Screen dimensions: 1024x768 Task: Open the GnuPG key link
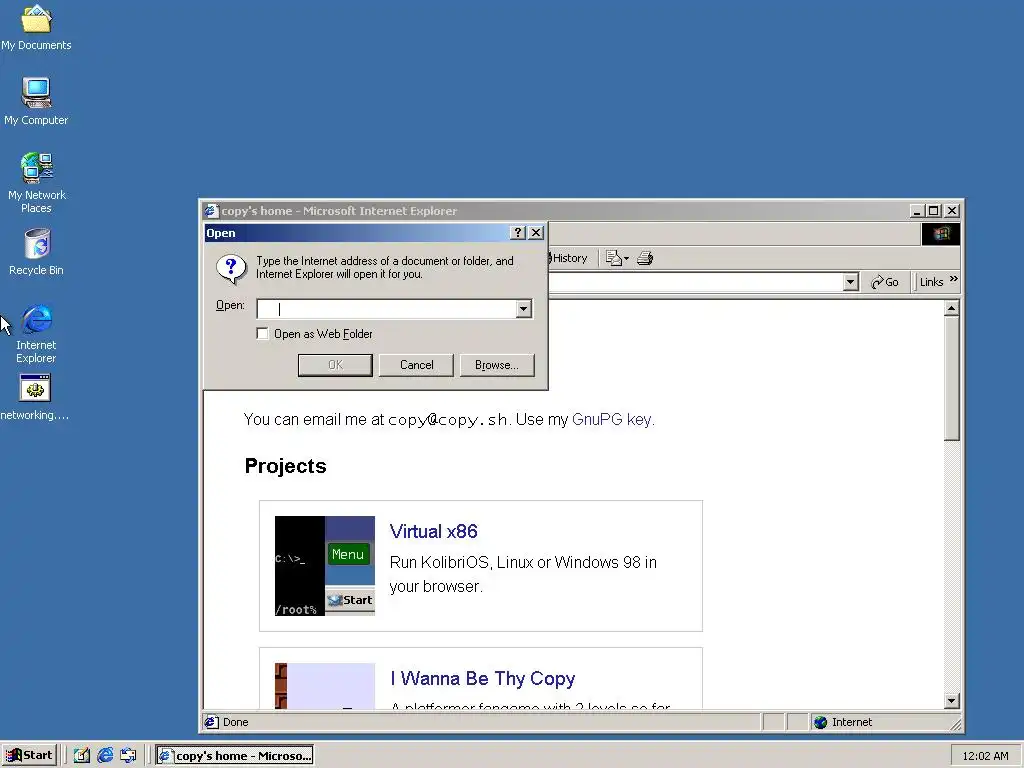(x=612, y=419)
